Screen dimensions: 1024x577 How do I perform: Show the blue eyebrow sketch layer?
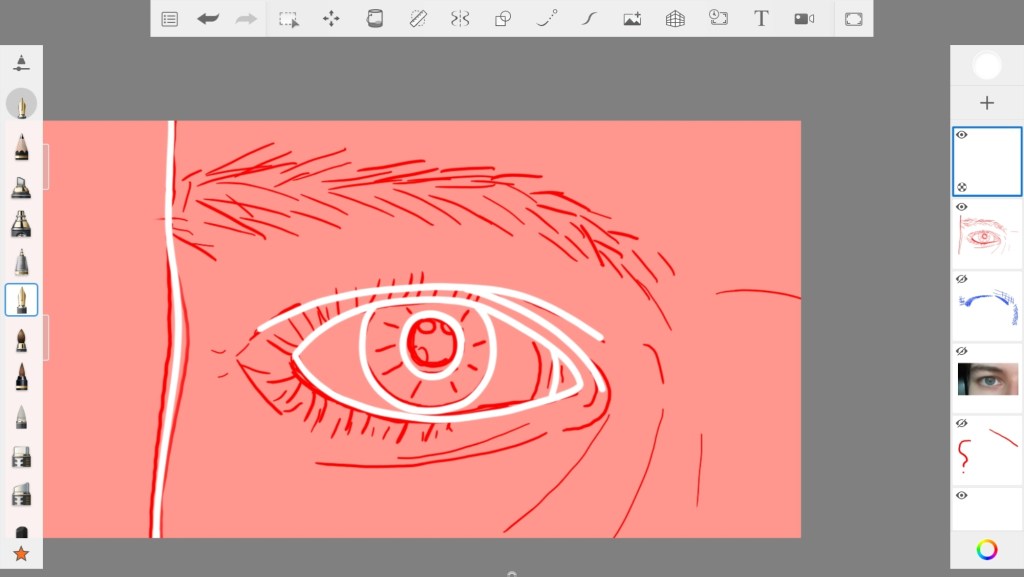click(962, 279)
